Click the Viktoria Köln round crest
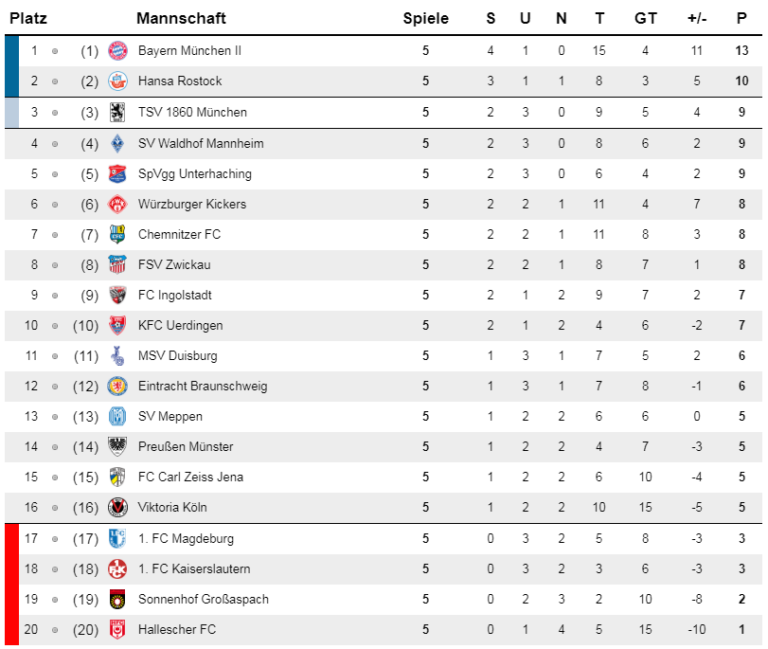The width and height of the screenshot is (768, 649). pyautogui.click(x=118, y=507)
